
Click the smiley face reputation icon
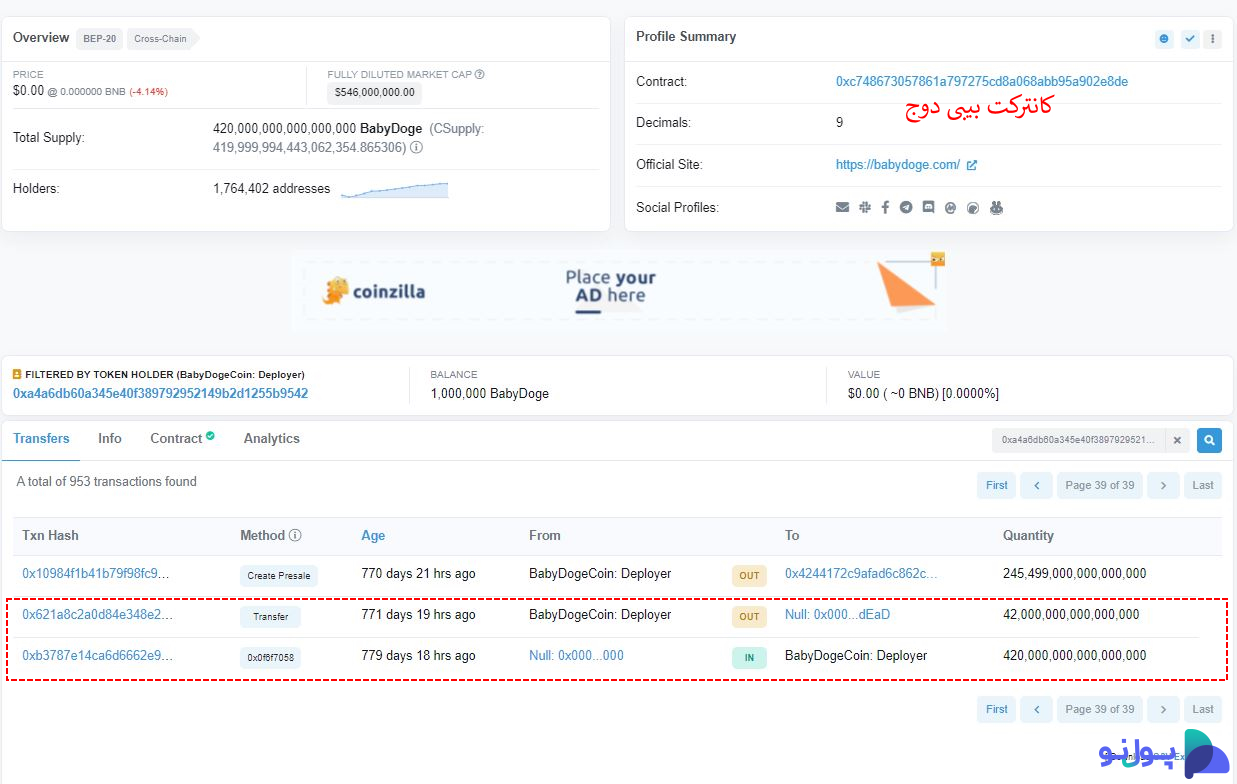pos(1164,39)
